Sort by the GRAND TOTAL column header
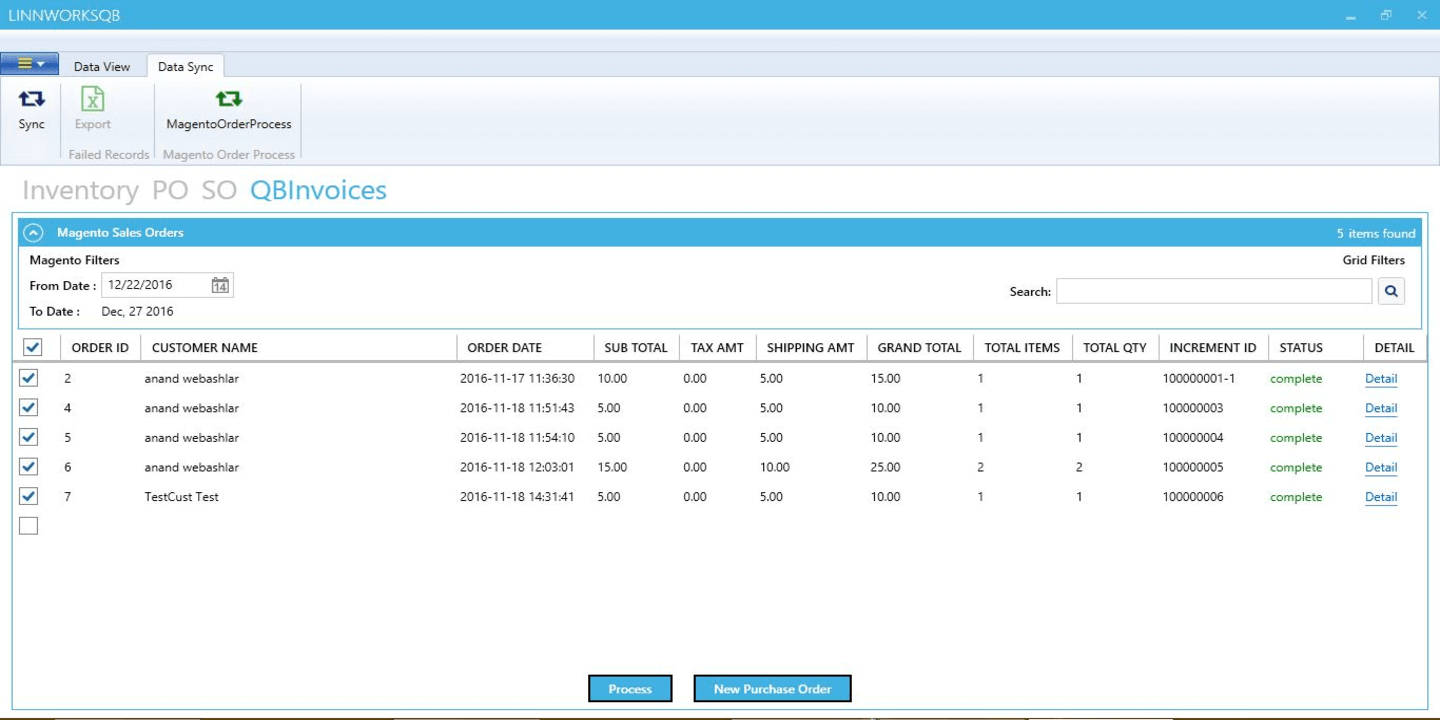 point(919,348)
